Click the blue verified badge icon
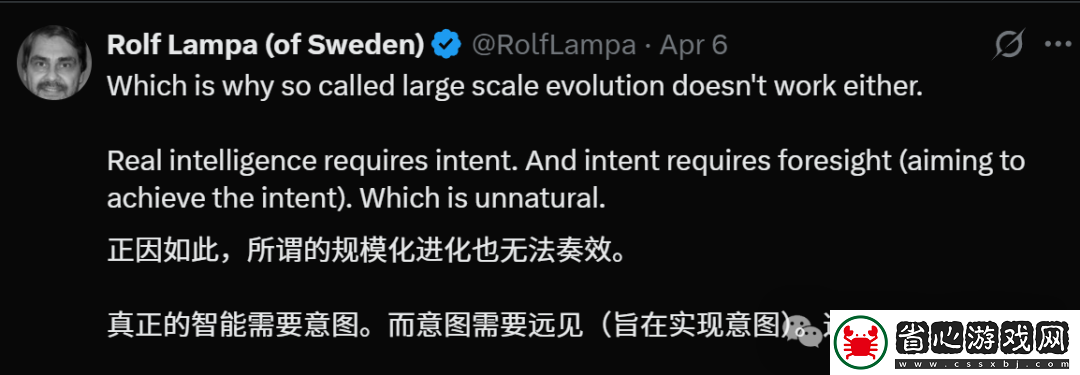This screenshot has width=1080, height=375. click(x=446, y=45)
